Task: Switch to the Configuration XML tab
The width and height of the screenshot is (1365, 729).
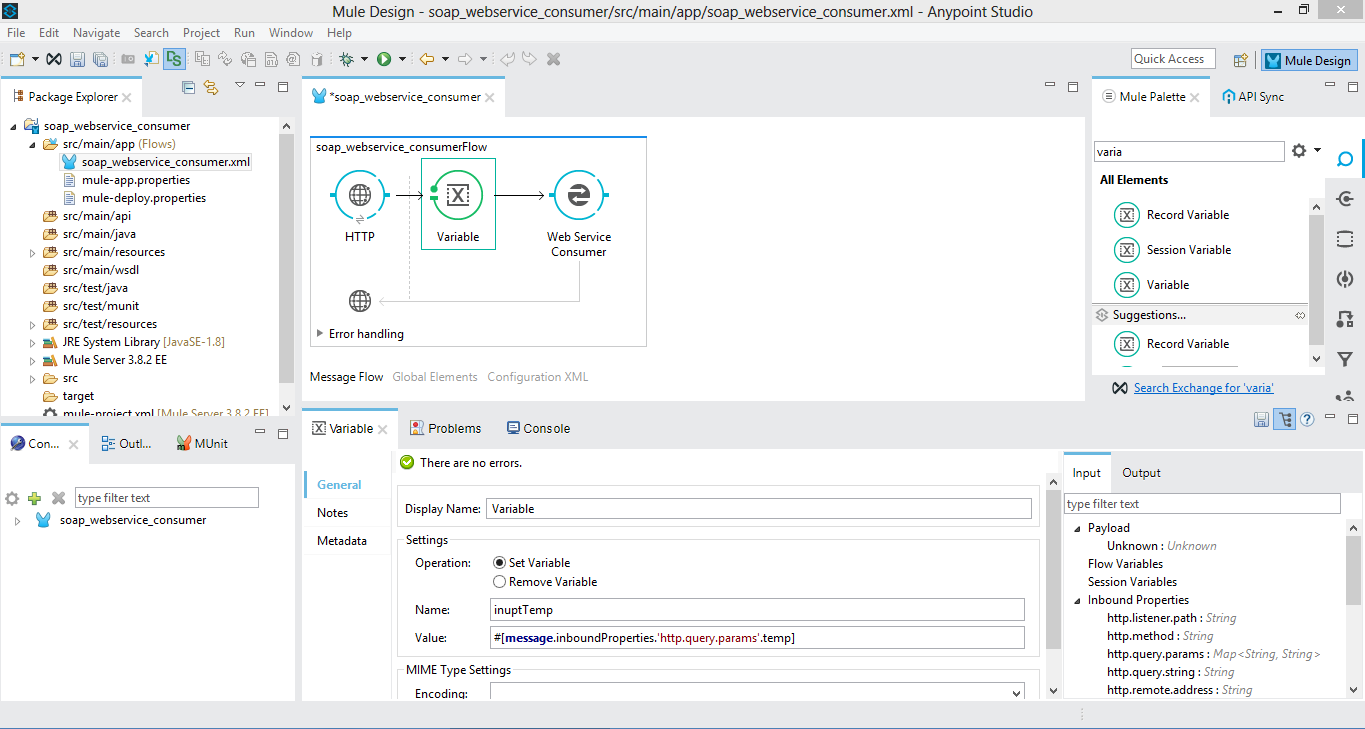Action: 537,377
